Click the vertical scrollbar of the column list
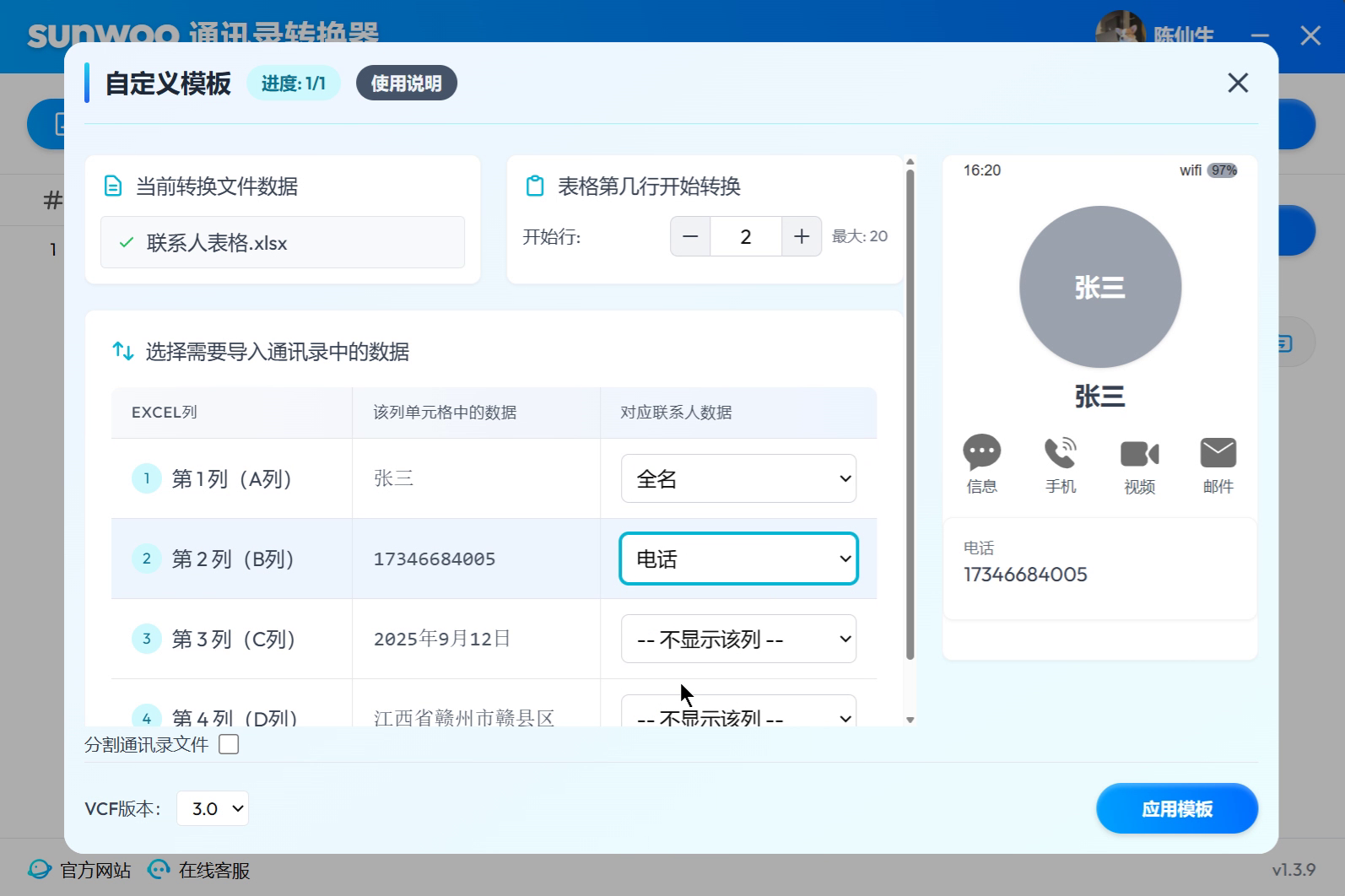1345x896 pixels. (910, 414)
